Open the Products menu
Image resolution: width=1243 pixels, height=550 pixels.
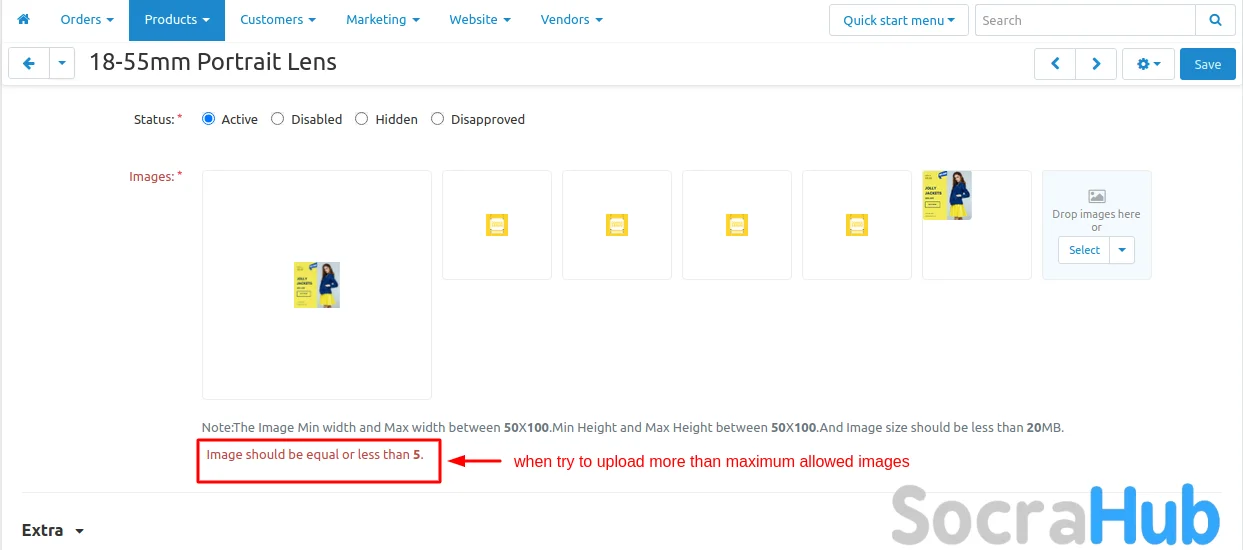(176, 20)
